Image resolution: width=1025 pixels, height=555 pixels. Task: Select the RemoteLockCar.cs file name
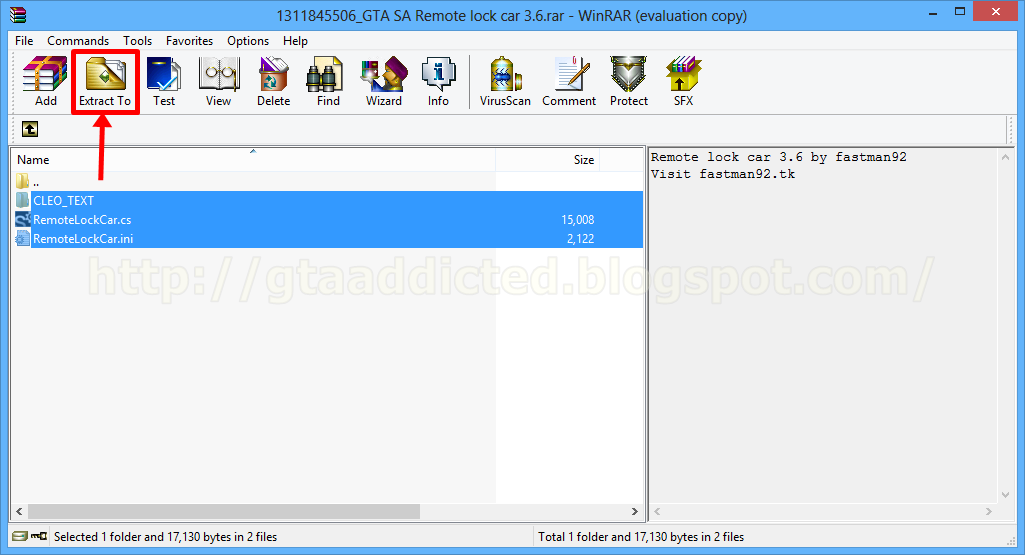coord(82,220)
